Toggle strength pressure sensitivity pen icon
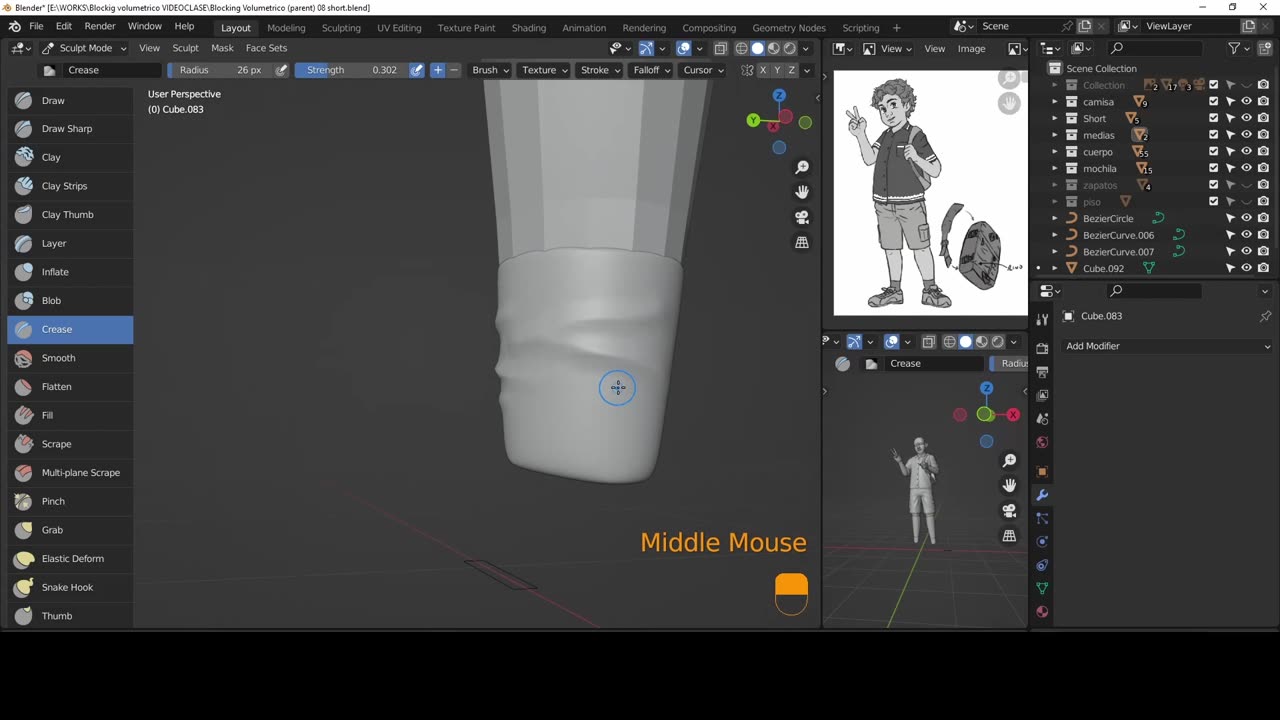This screenshot has height=720, width=1280. pos(416,70)
